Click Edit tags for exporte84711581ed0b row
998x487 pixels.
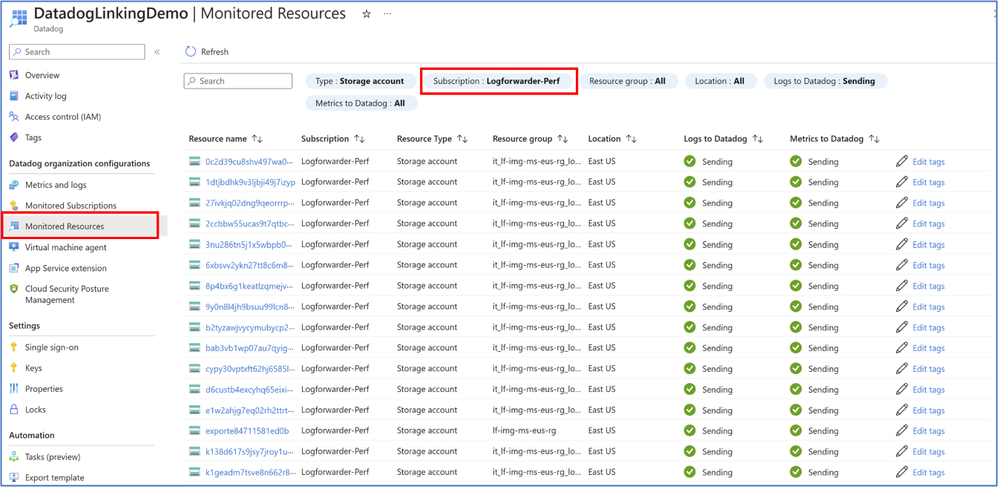coord(929,431)
